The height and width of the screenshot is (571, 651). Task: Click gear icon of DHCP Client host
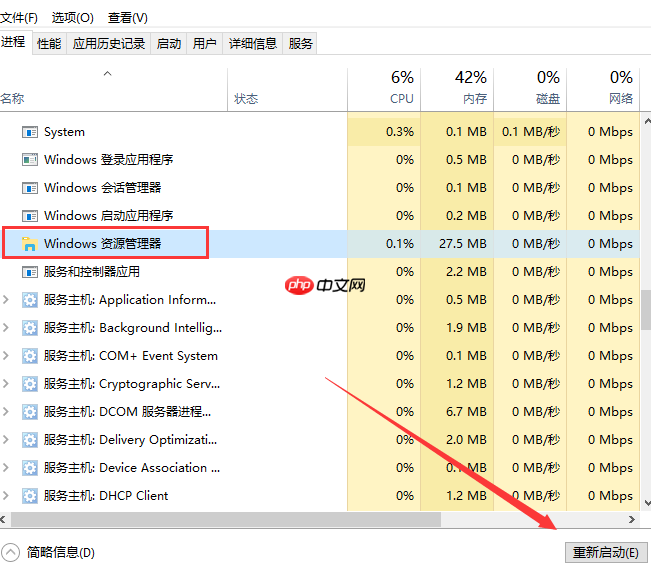pos(29,496)
